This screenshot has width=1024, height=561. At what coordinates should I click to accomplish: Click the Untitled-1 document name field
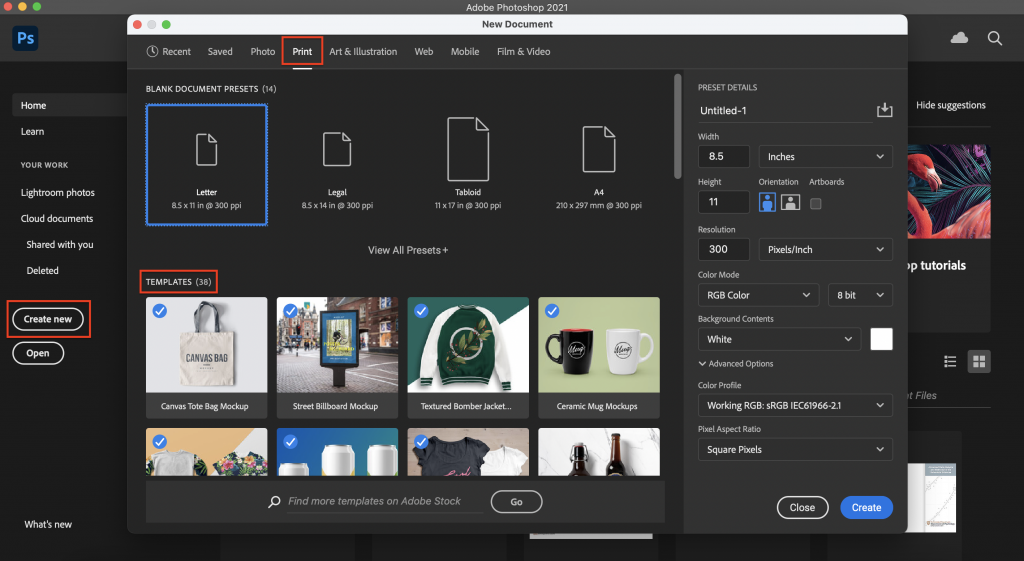pyautogui.click(x=786, y=110)
